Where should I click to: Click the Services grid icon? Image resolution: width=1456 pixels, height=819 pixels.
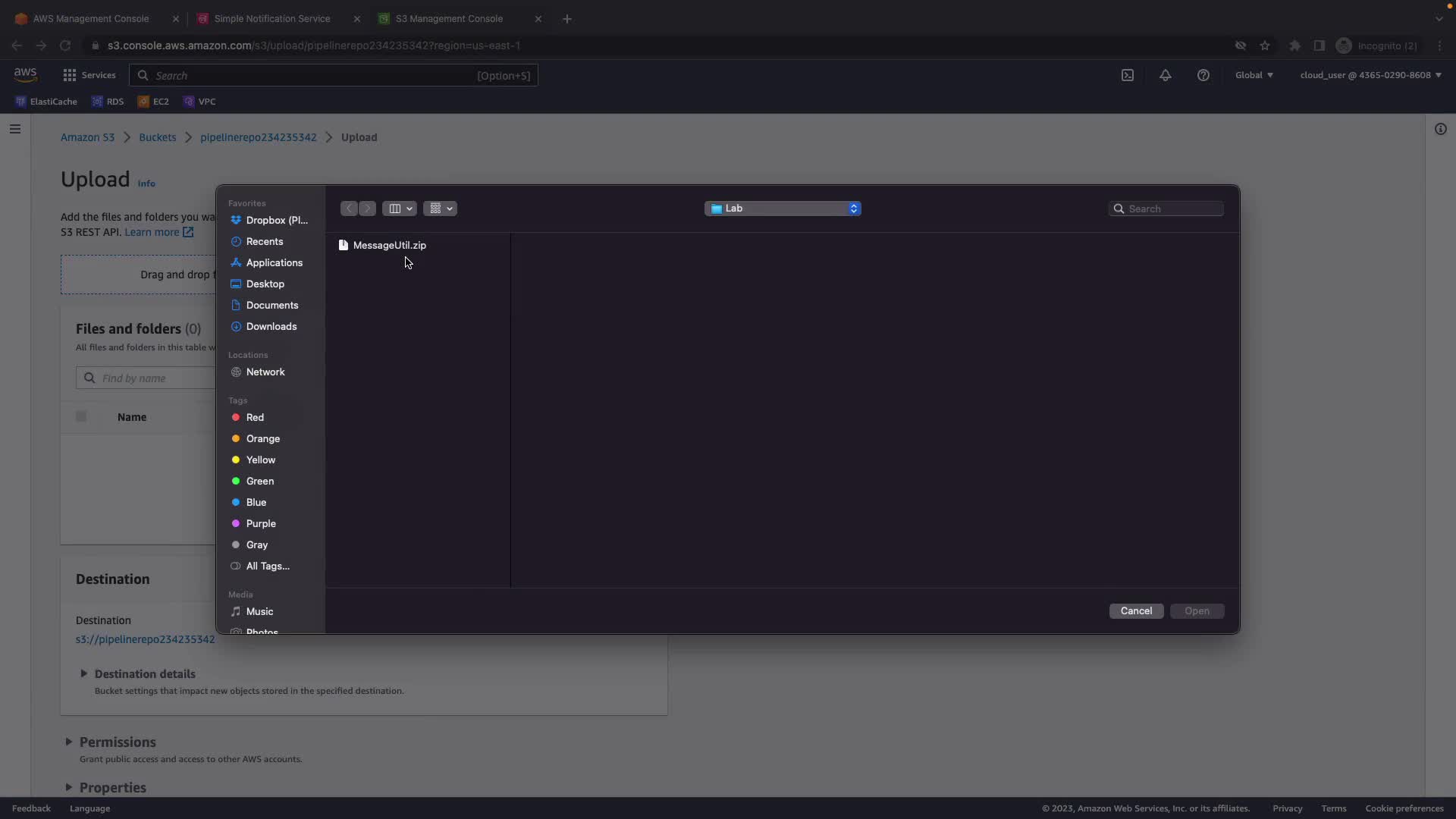[70, 75]
